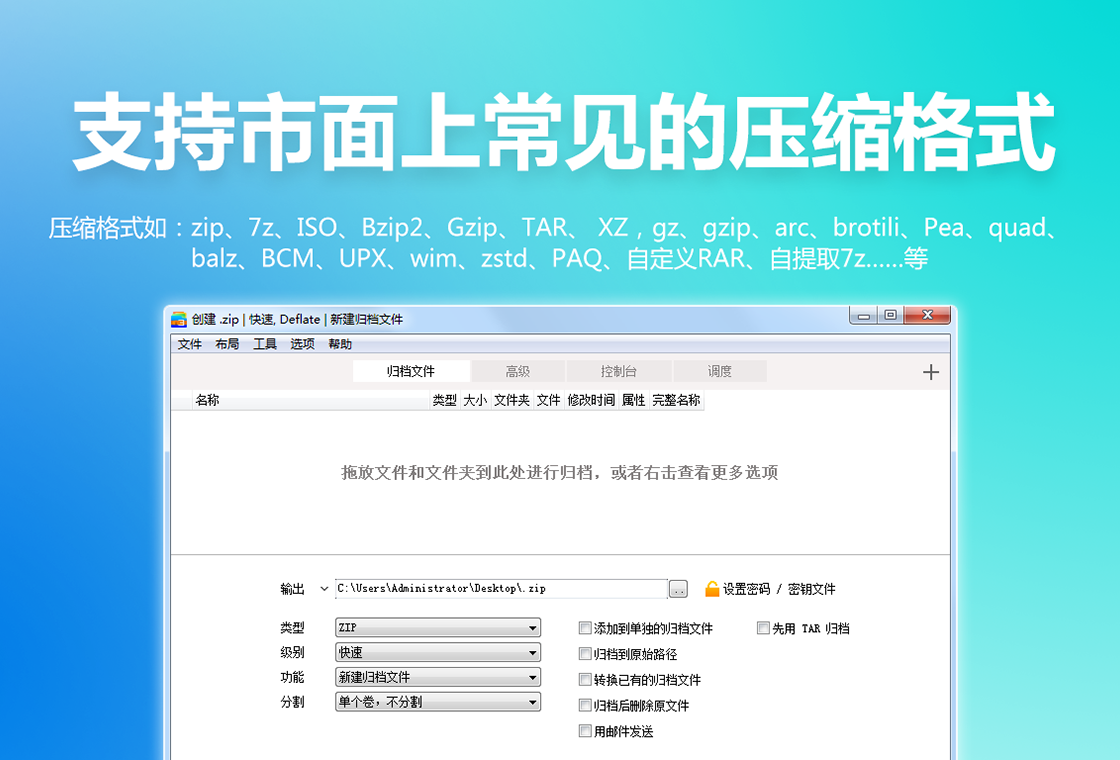Maximize the archive creation window
The height and width of the screenshot is (760, 1120).
coord(890,315)
